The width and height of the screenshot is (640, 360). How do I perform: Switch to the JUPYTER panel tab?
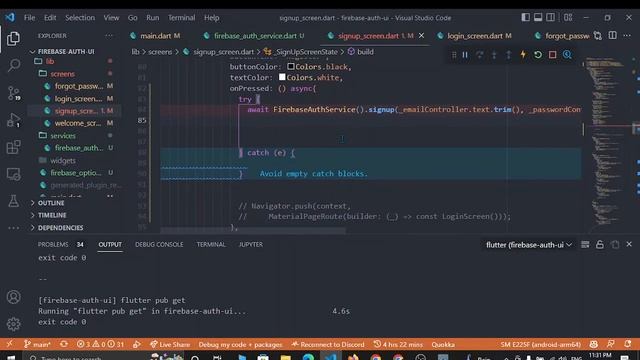[x=251, y=244]
